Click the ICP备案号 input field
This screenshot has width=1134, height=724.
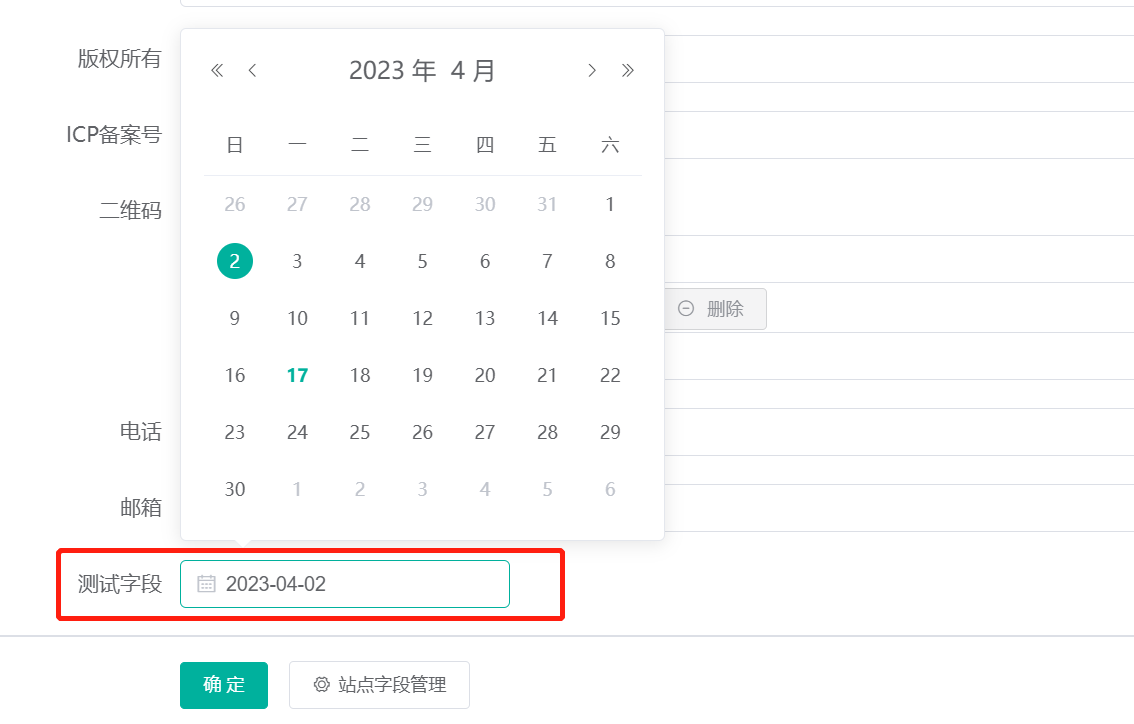[900, 135]
